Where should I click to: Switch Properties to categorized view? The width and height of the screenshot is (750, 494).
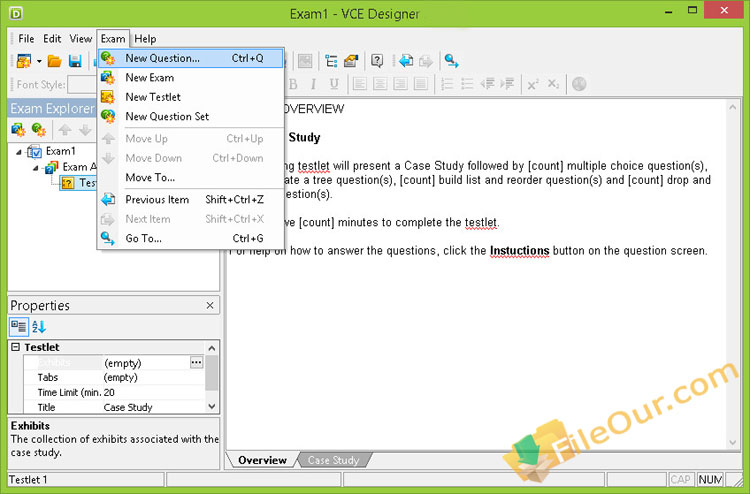[19, 327]
